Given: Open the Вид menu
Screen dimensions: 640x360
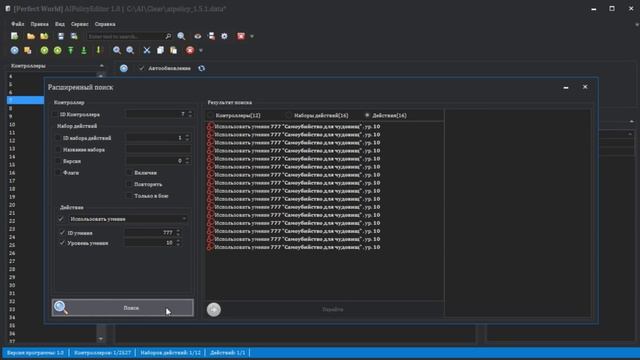Looking at the screenshot, I should (60, 24).
